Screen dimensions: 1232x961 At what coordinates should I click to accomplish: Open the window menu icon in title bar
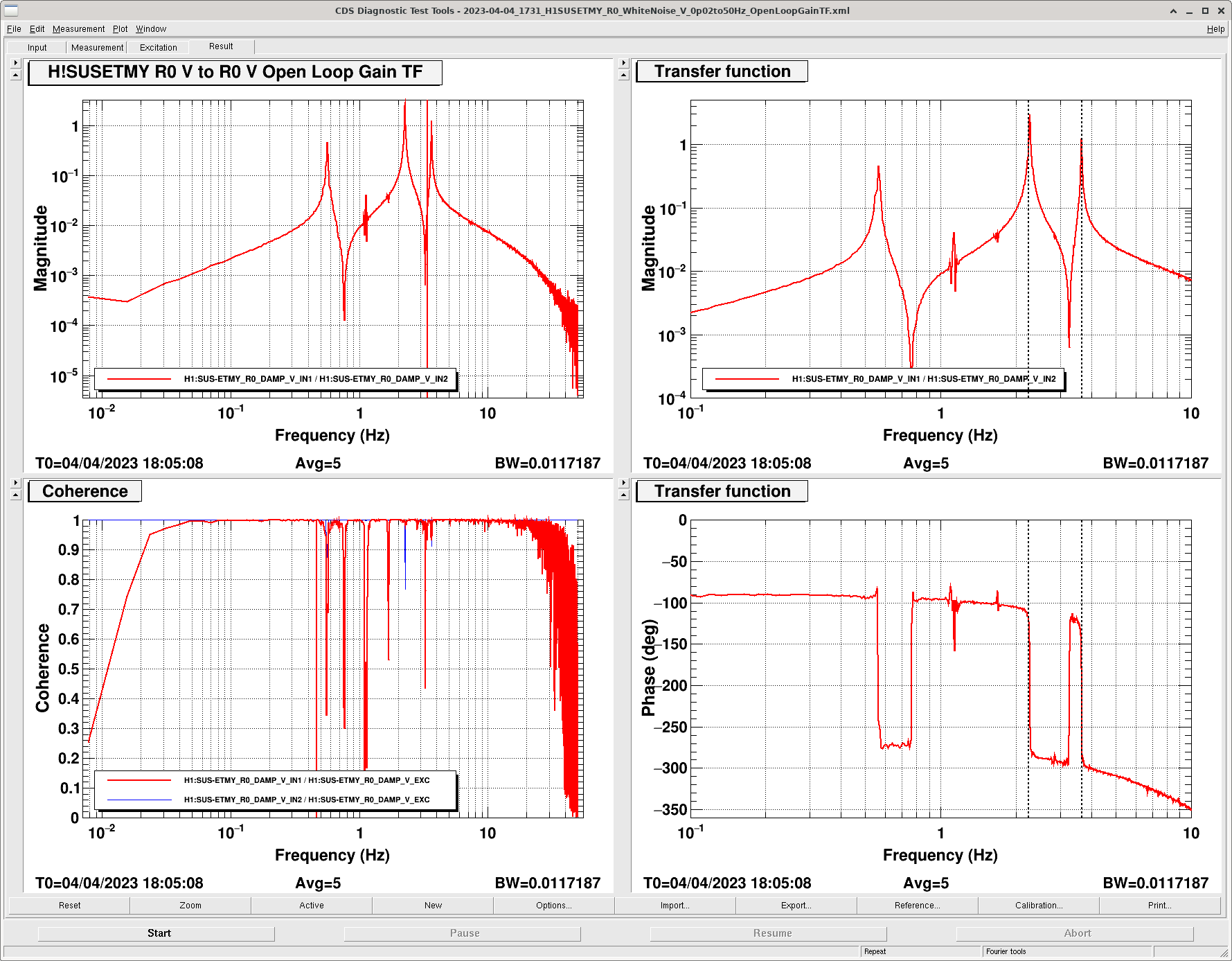[11, 10]
